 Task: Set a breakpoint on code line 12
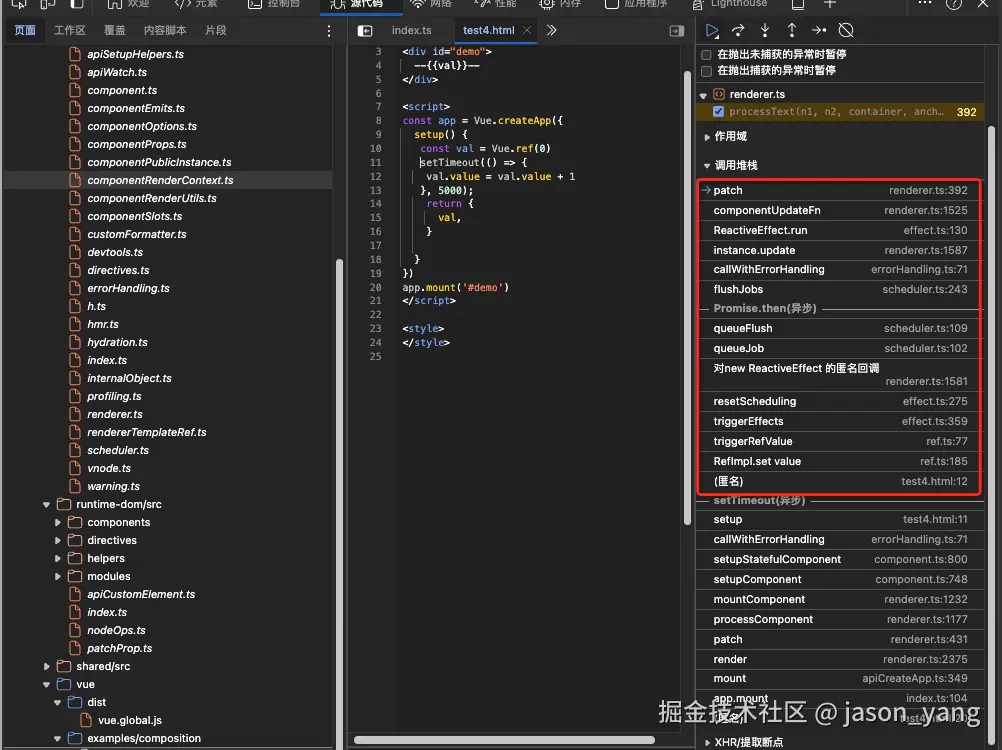pyautogui.click(x=375, y=176)
